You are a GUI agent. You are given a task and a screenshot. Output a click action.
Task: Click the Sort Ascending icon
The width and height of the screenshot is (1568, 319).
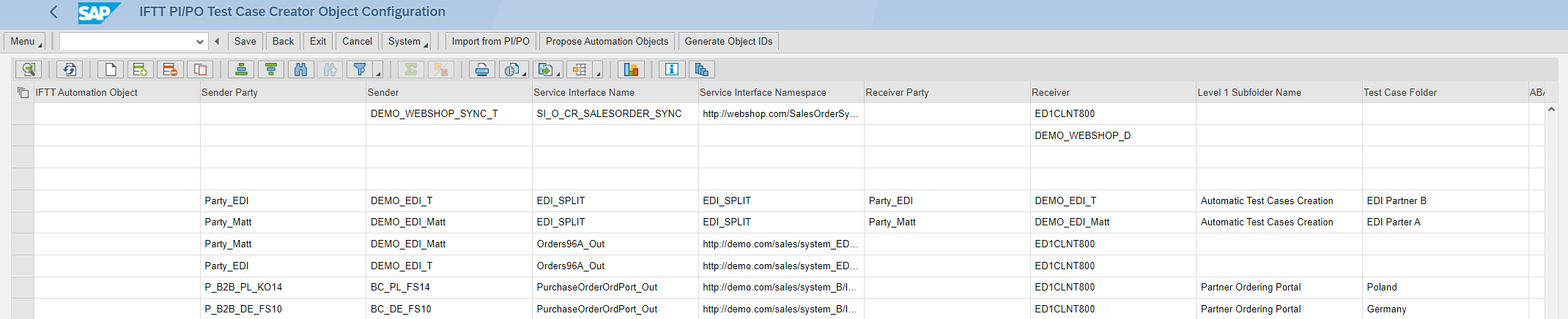241,70
